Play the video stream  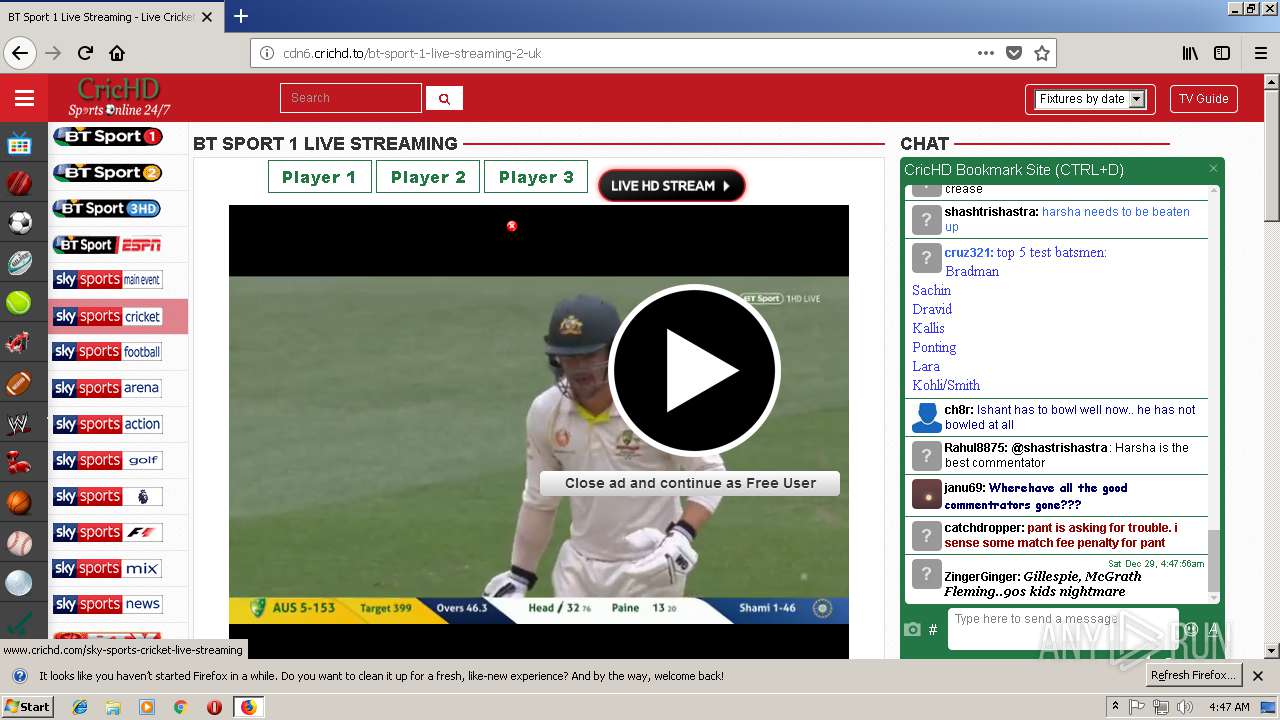[x=693, y=370]
